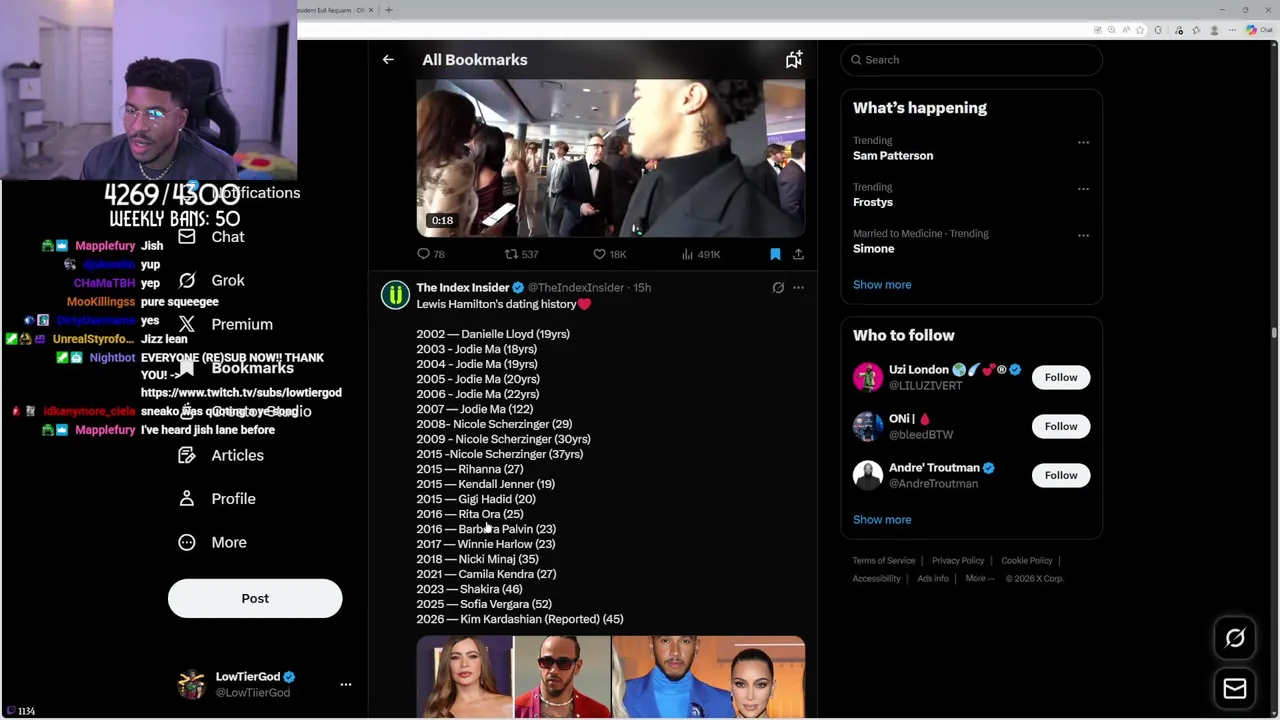The image size is (1280, 720).
Task: Click Grok actions icon on Index Insider post
Action: (778, 288)
